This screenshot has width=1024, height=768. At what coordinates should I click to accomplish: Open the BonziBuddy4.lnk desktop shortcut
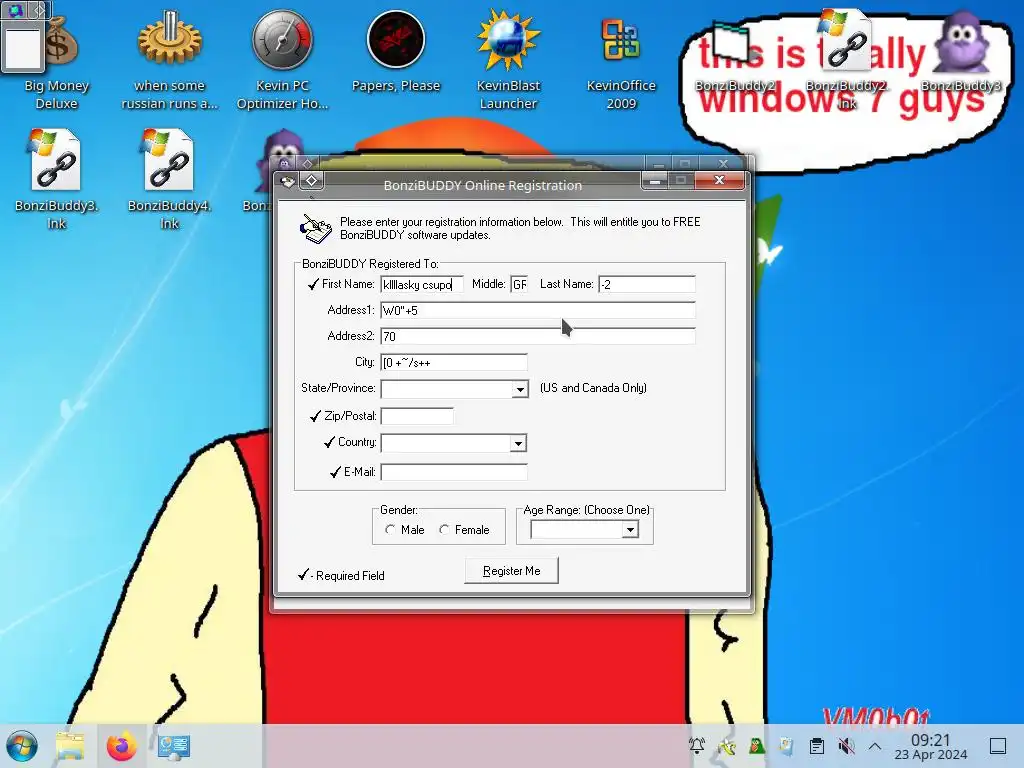(169, 180)
